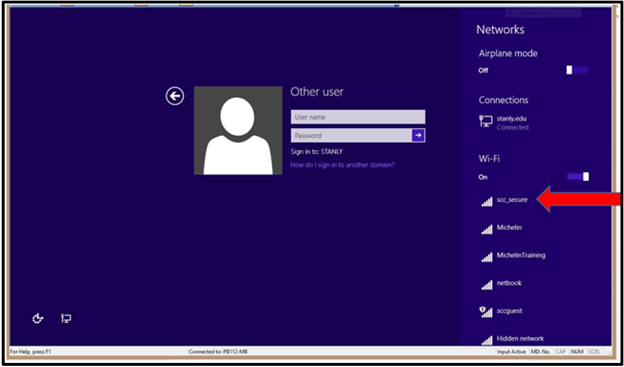Screen dimensions: 624x367
Task: Click the Networks panel heading
Action: pos(500,29)
